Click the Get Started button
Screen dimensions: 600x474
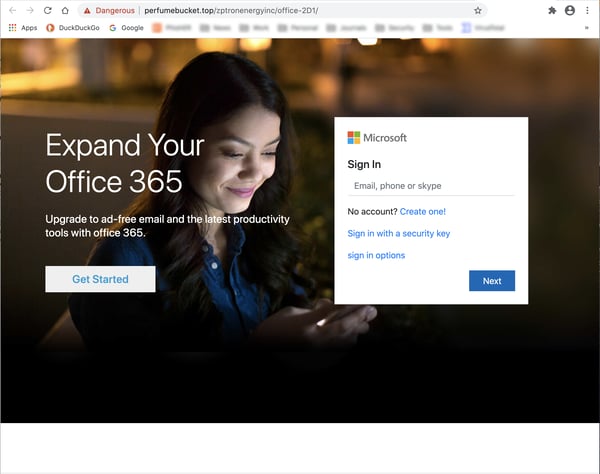[x=100, y=279]
